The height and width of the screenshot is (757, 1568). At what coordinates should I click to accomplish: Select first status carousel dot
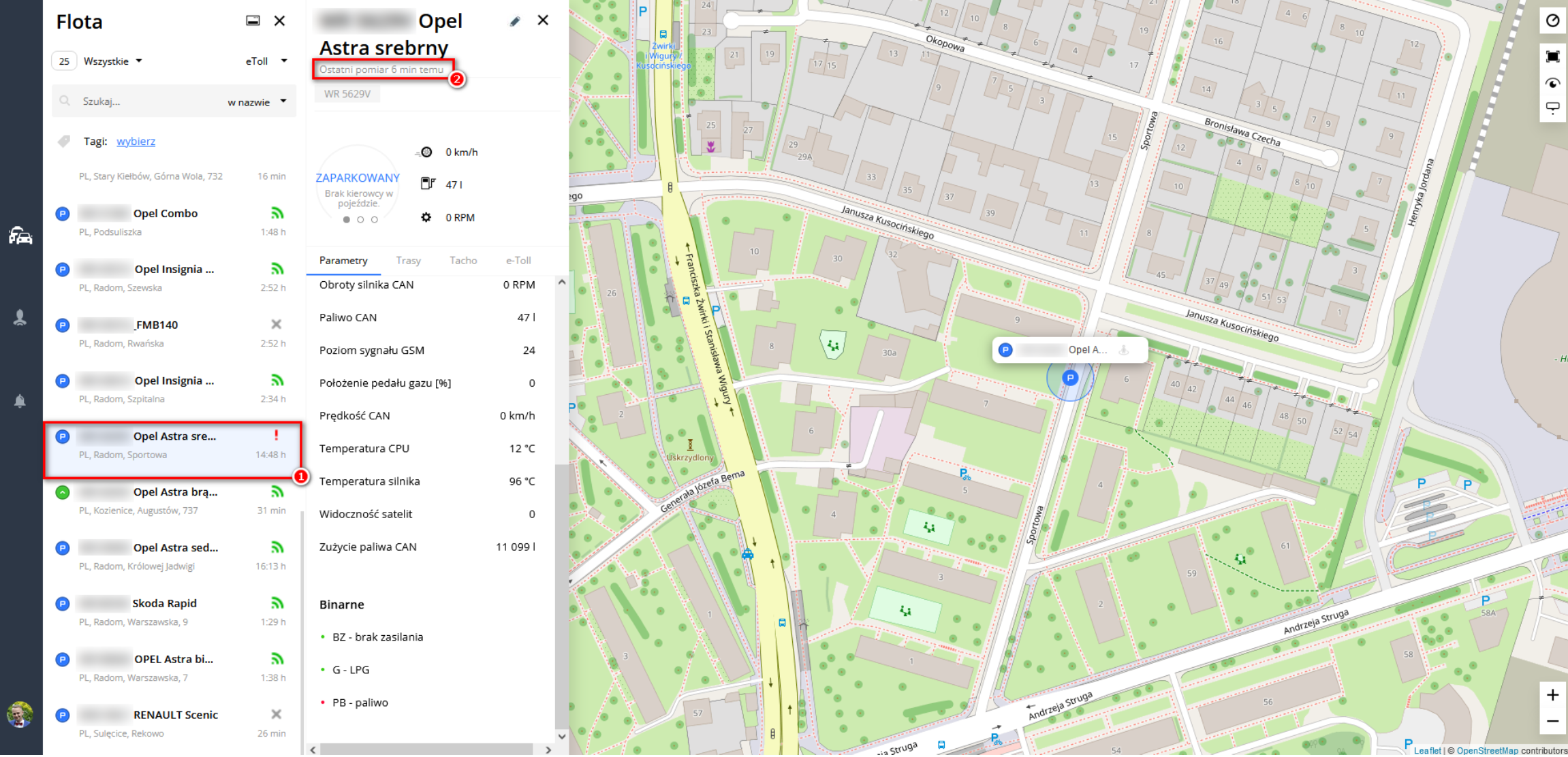tap(347, 220)
